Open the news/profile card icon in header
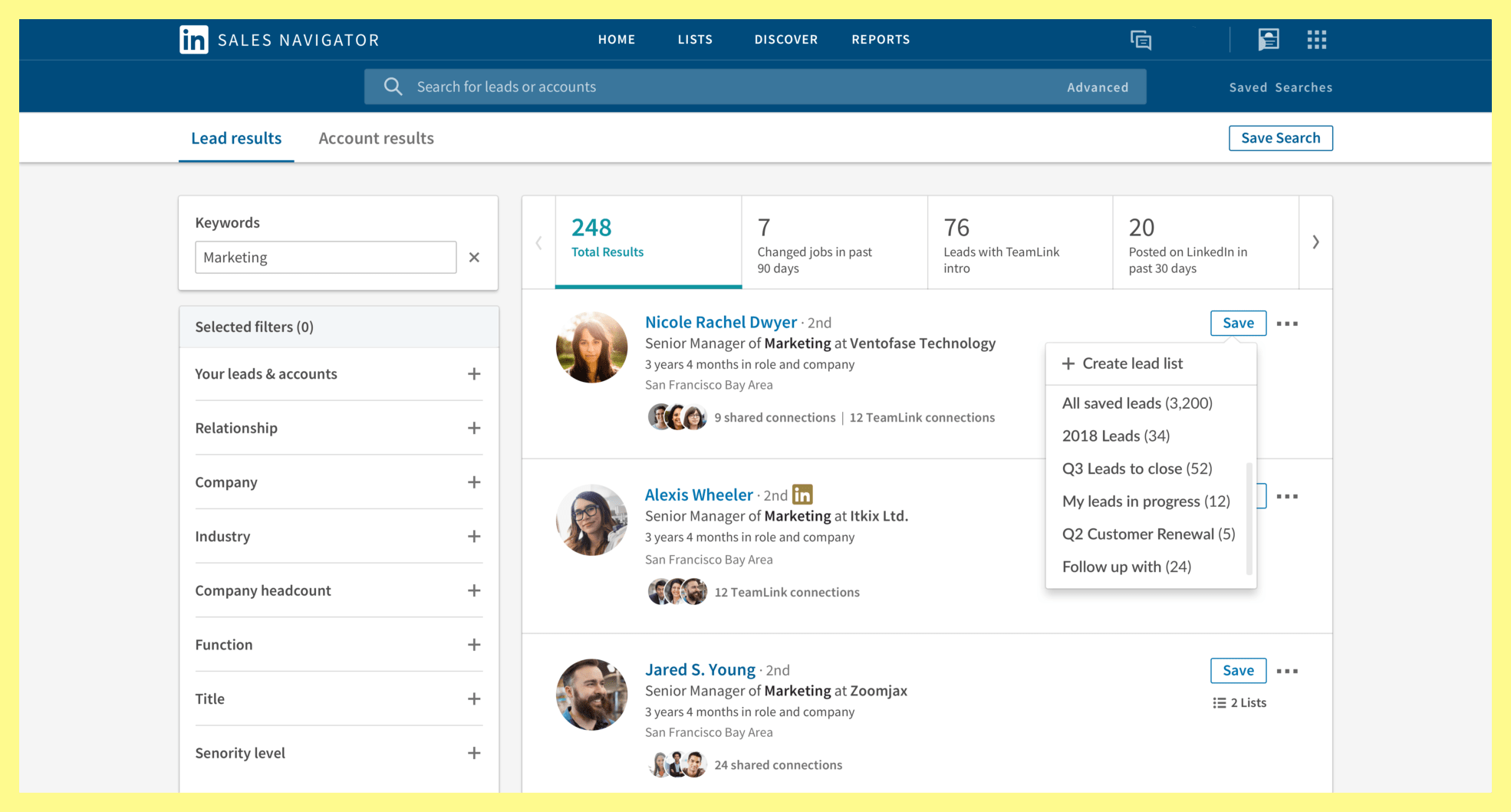This screenshot has width=1511, height=812. pos(1269,39)
